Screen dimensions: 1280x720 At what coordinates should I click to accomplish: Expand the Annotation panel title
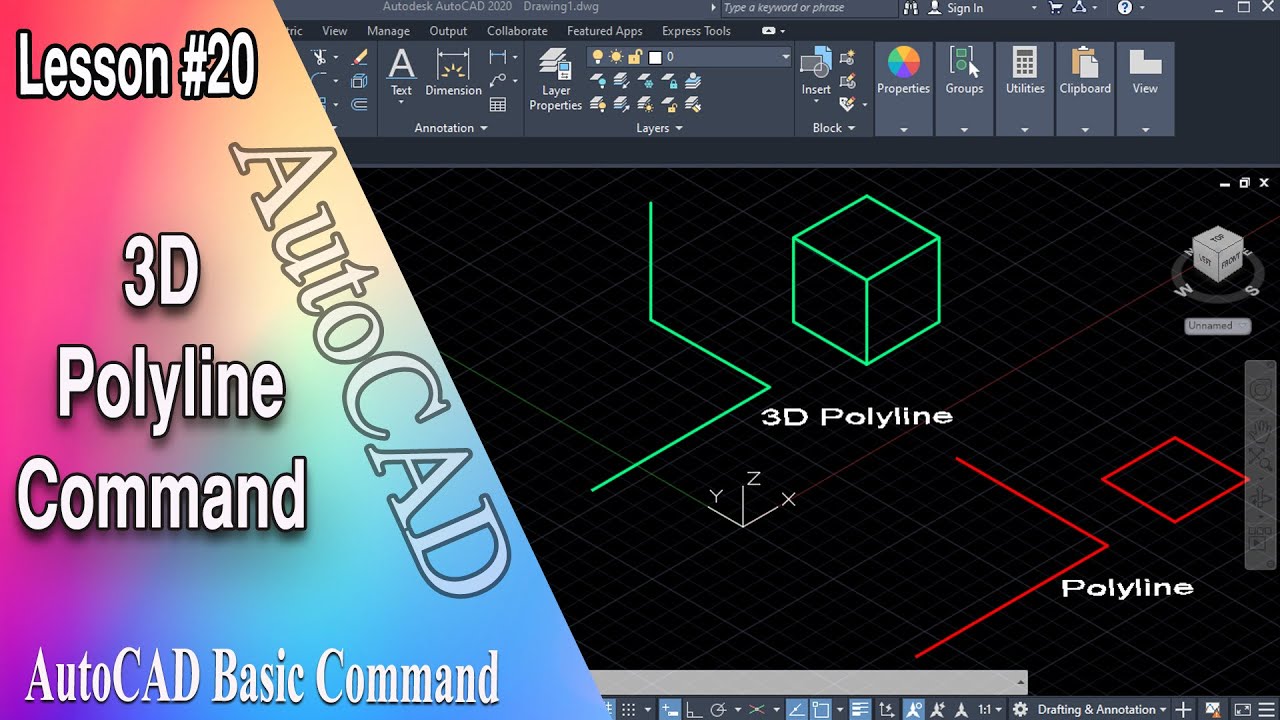[x=451, y=128]
